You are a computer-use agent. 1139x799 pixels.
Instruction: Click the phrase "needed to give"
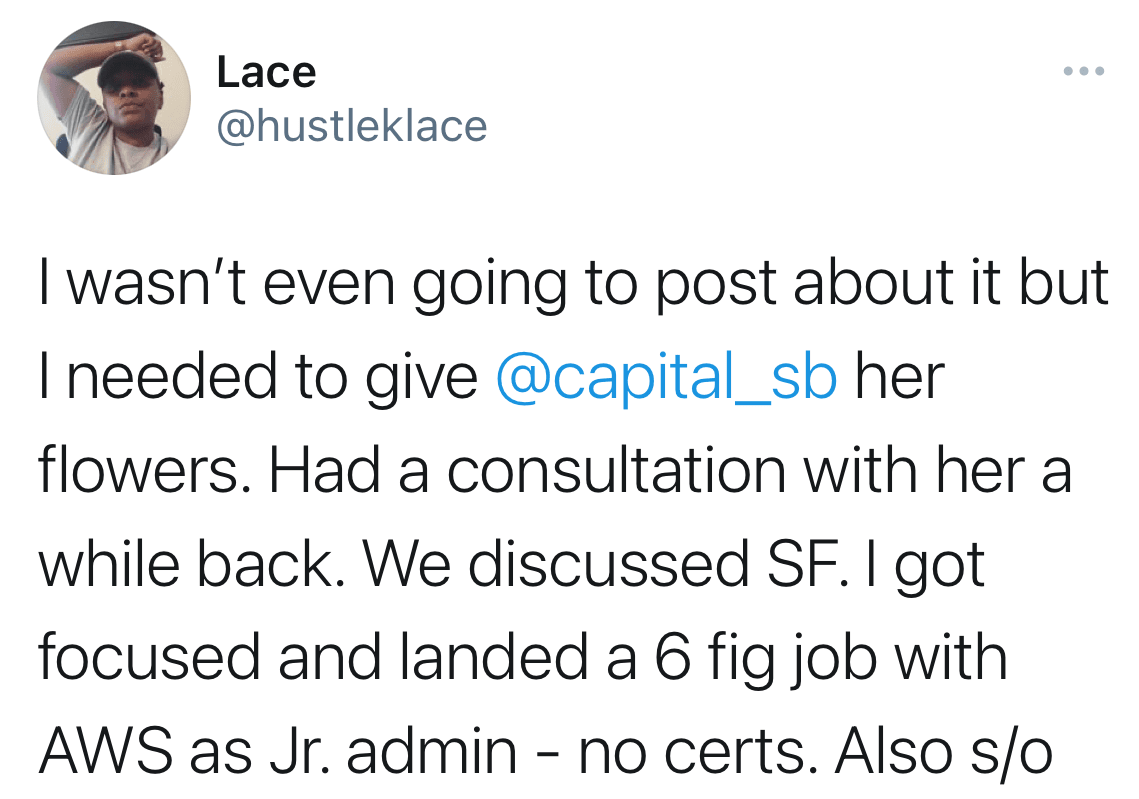(x=272, y=377)
